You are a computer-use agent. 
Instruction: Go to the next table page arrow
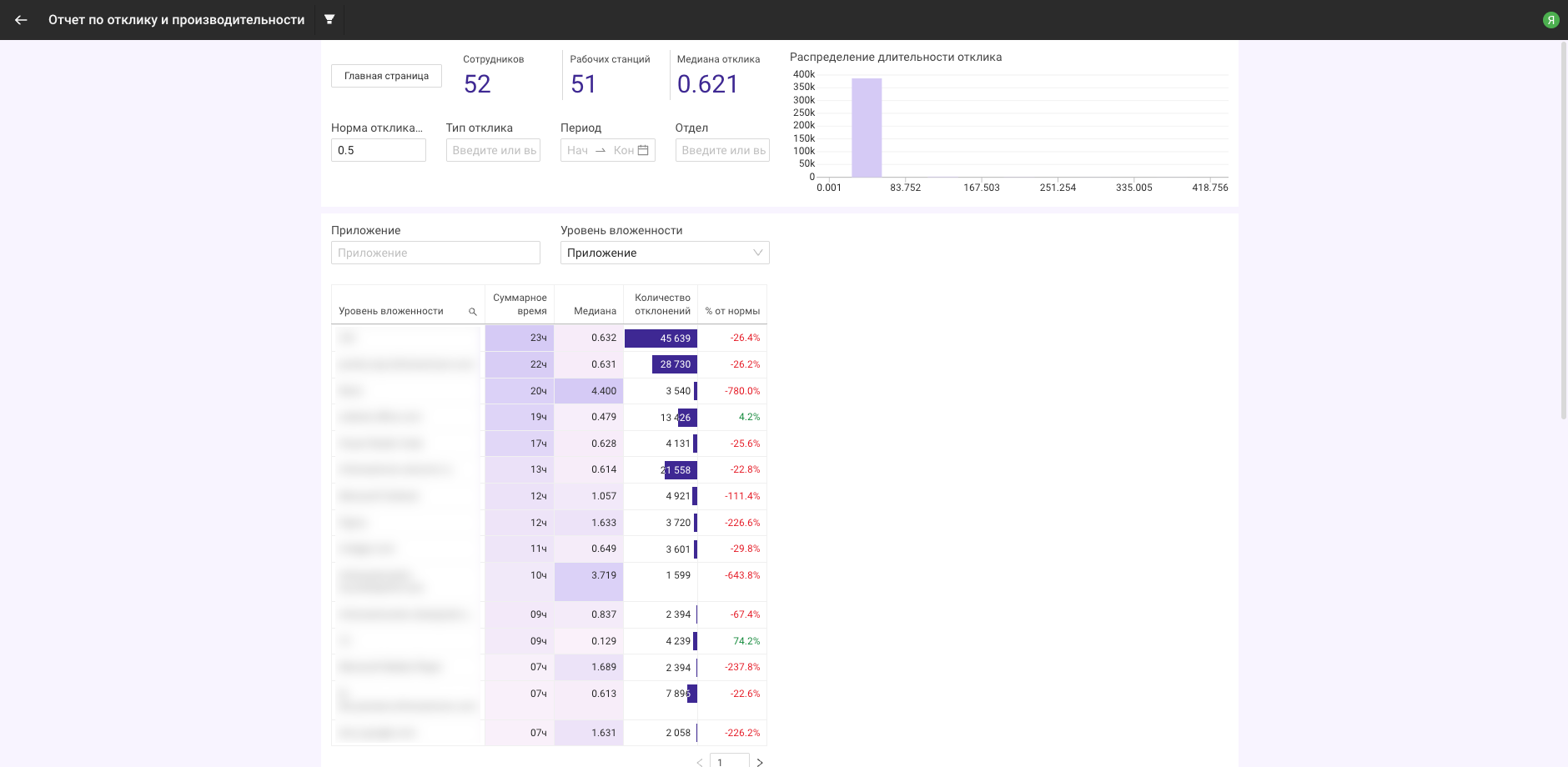760,762
